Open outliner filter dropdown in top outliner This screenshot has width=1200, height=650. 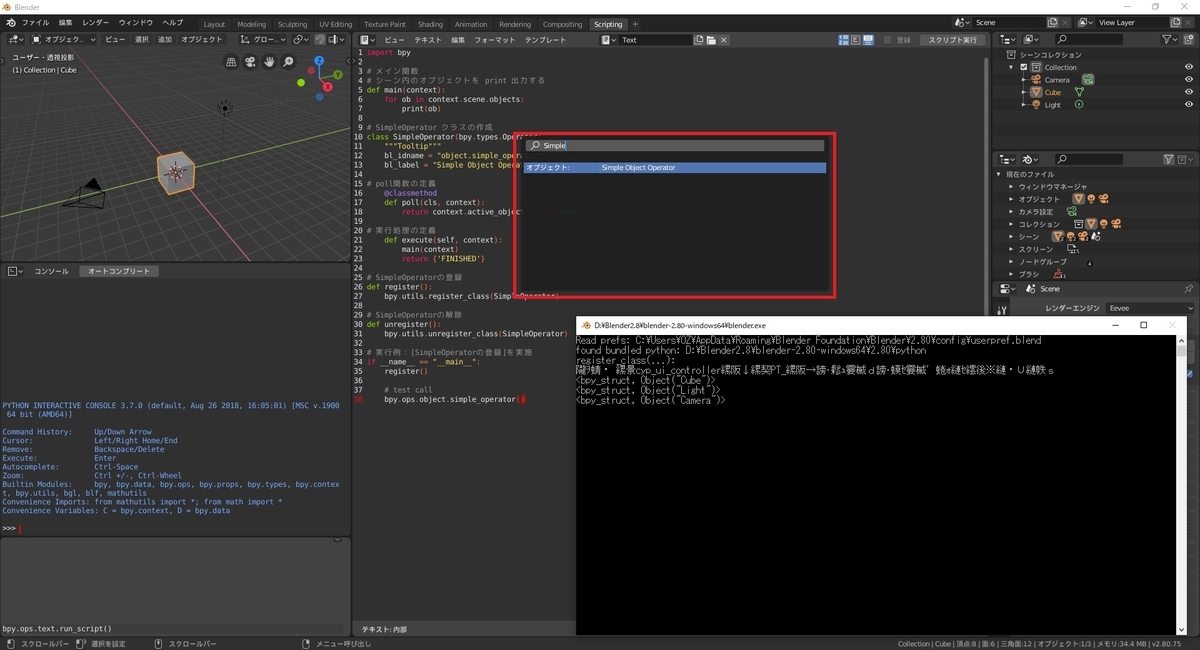pos(1172,40)
